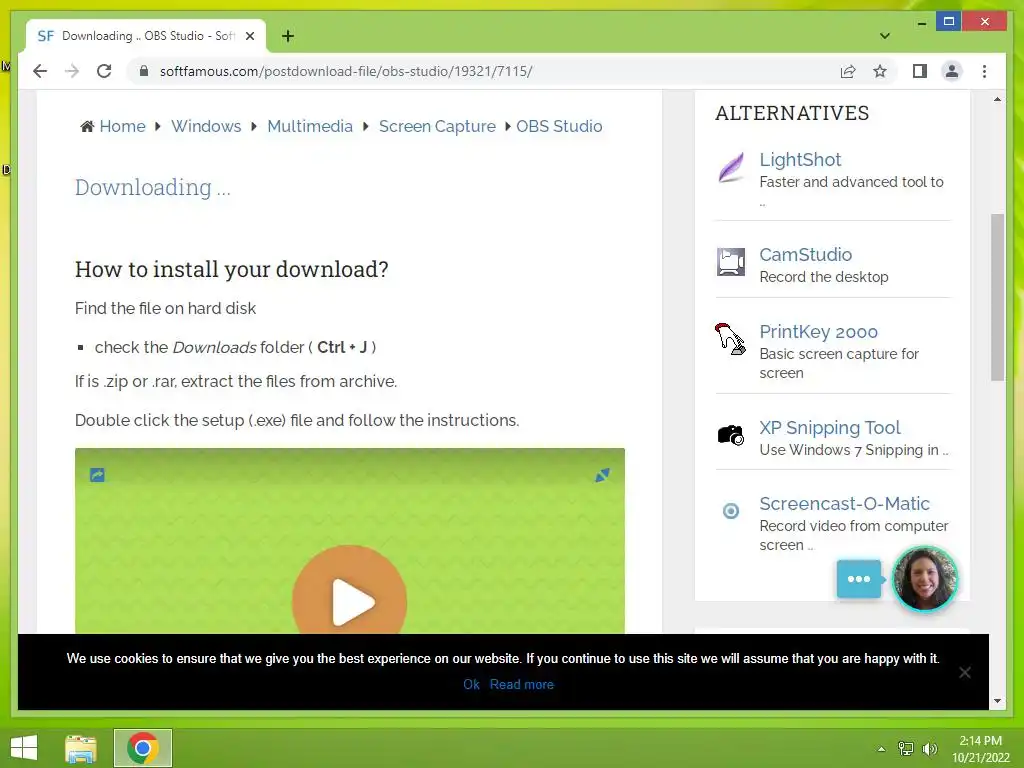Open the XP Snipping Tool link
This screenshot has height=768, width=1024.
(x=829, y=427)
